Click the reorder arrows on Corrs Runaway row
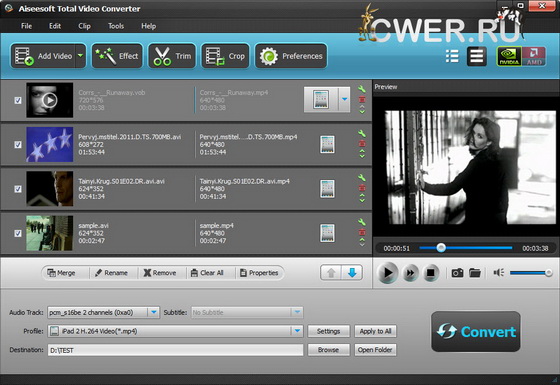The image size is (560, 385). [362, 109]
